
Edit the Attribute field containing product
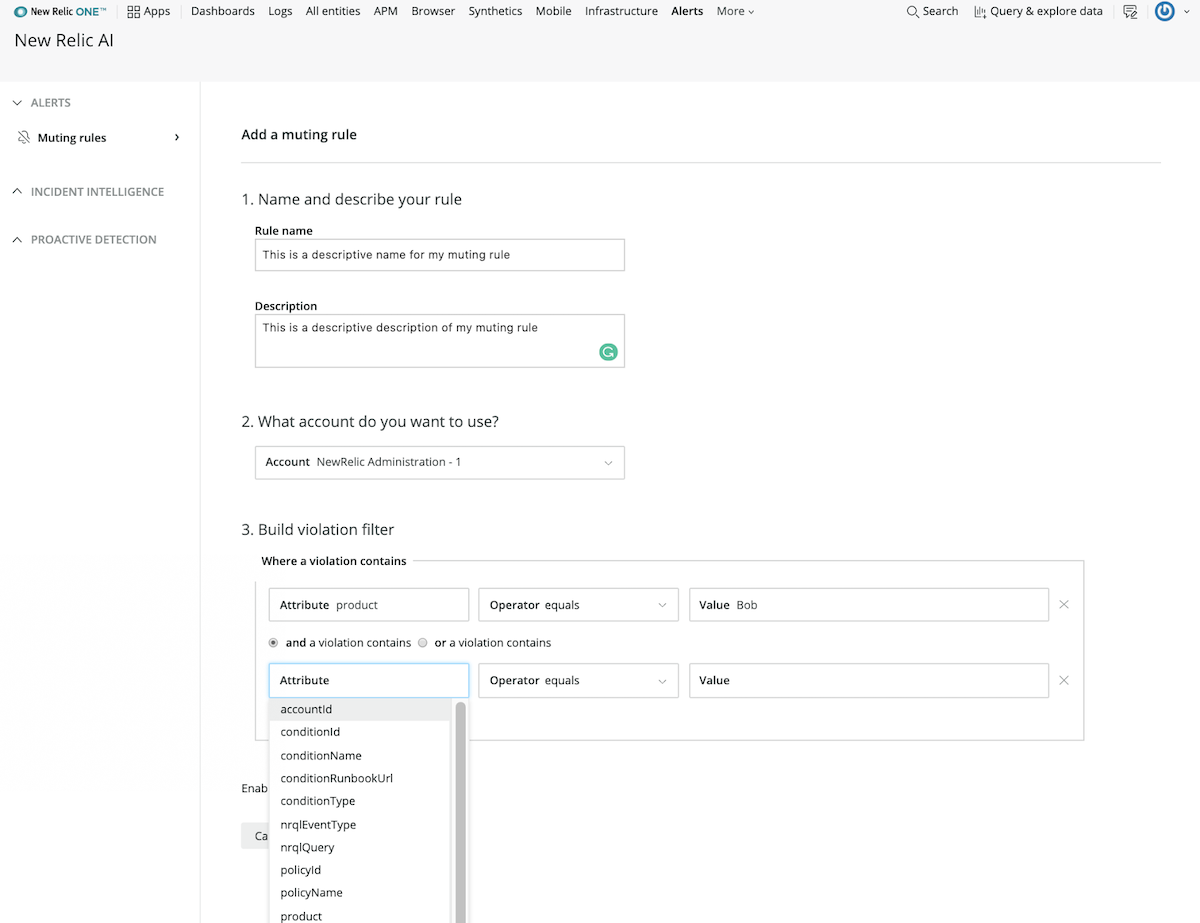point(369,605)
